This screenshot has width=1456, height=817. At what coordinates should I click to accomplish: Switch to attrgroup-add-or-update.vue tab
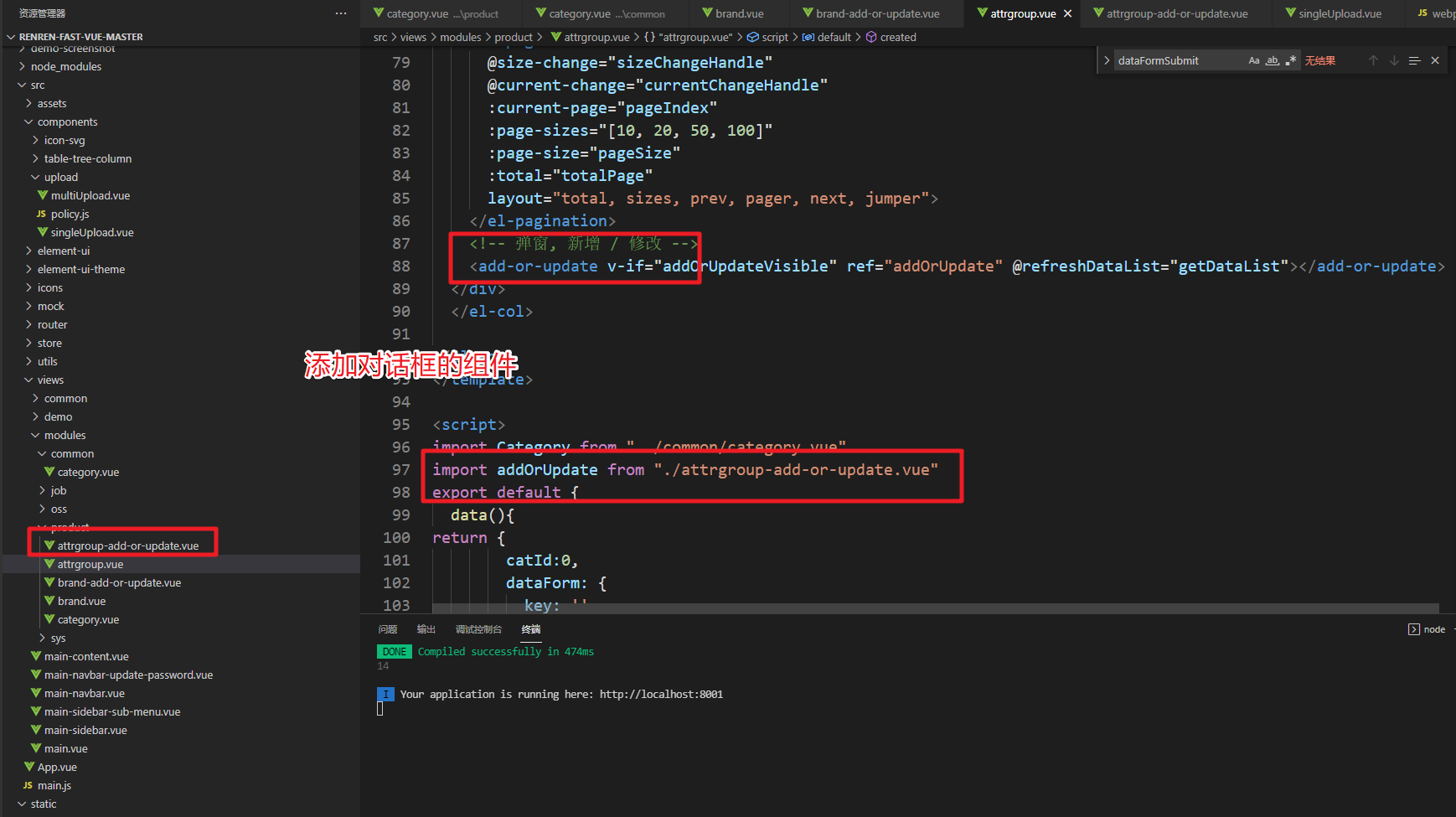pos(1176,13)
